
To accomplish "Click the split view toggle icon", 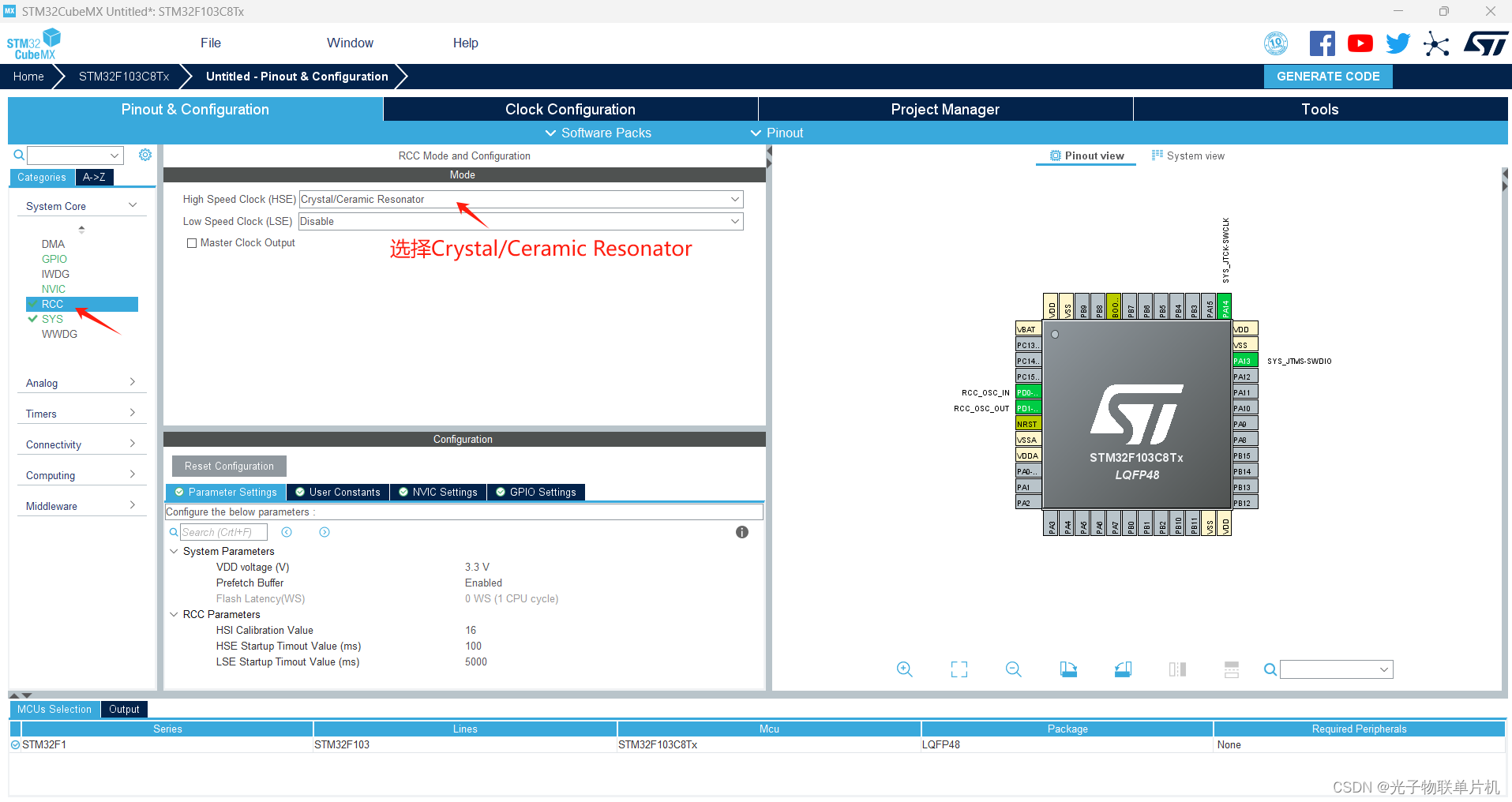I will 1177,669.
